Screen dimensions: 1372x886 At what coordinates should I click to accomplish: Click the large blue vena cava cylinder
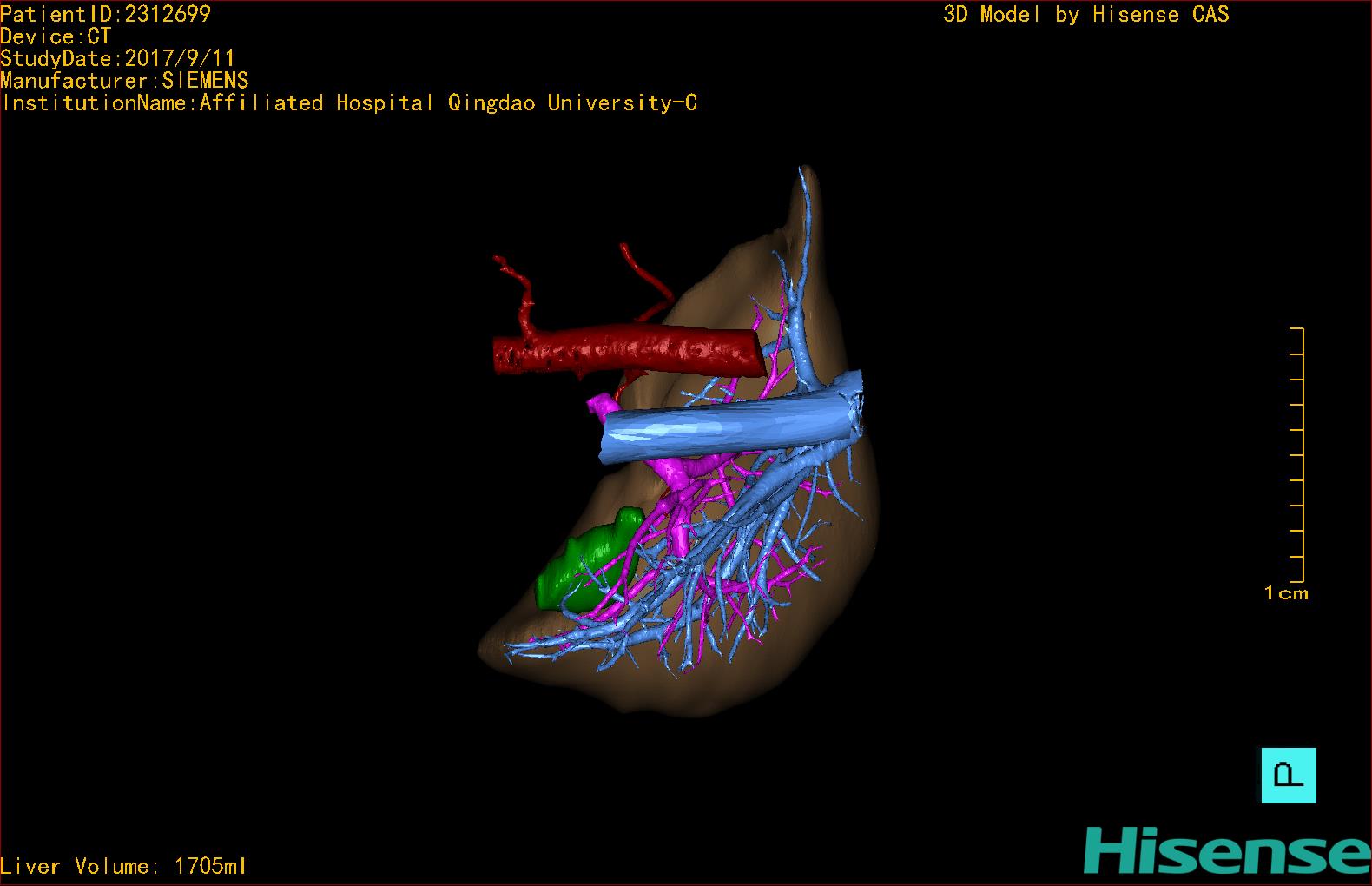click(x=731, y=425)
